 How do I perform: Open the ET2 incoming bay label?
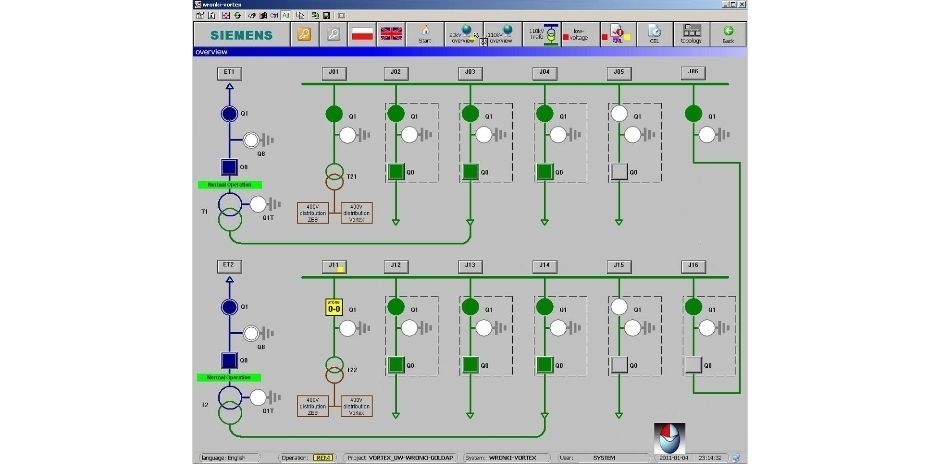(x=229, y=265)
